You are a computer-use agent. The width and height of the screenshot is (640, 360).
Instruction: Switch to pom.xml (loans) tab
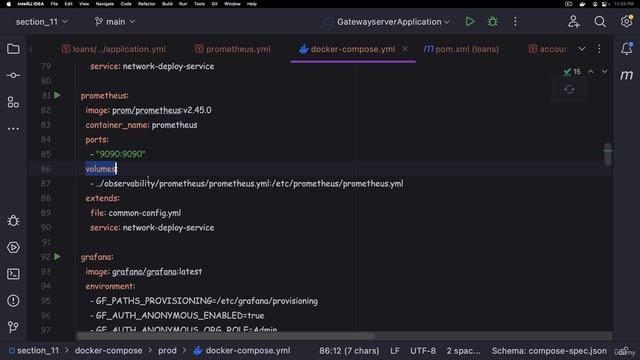tap(461, 49)
